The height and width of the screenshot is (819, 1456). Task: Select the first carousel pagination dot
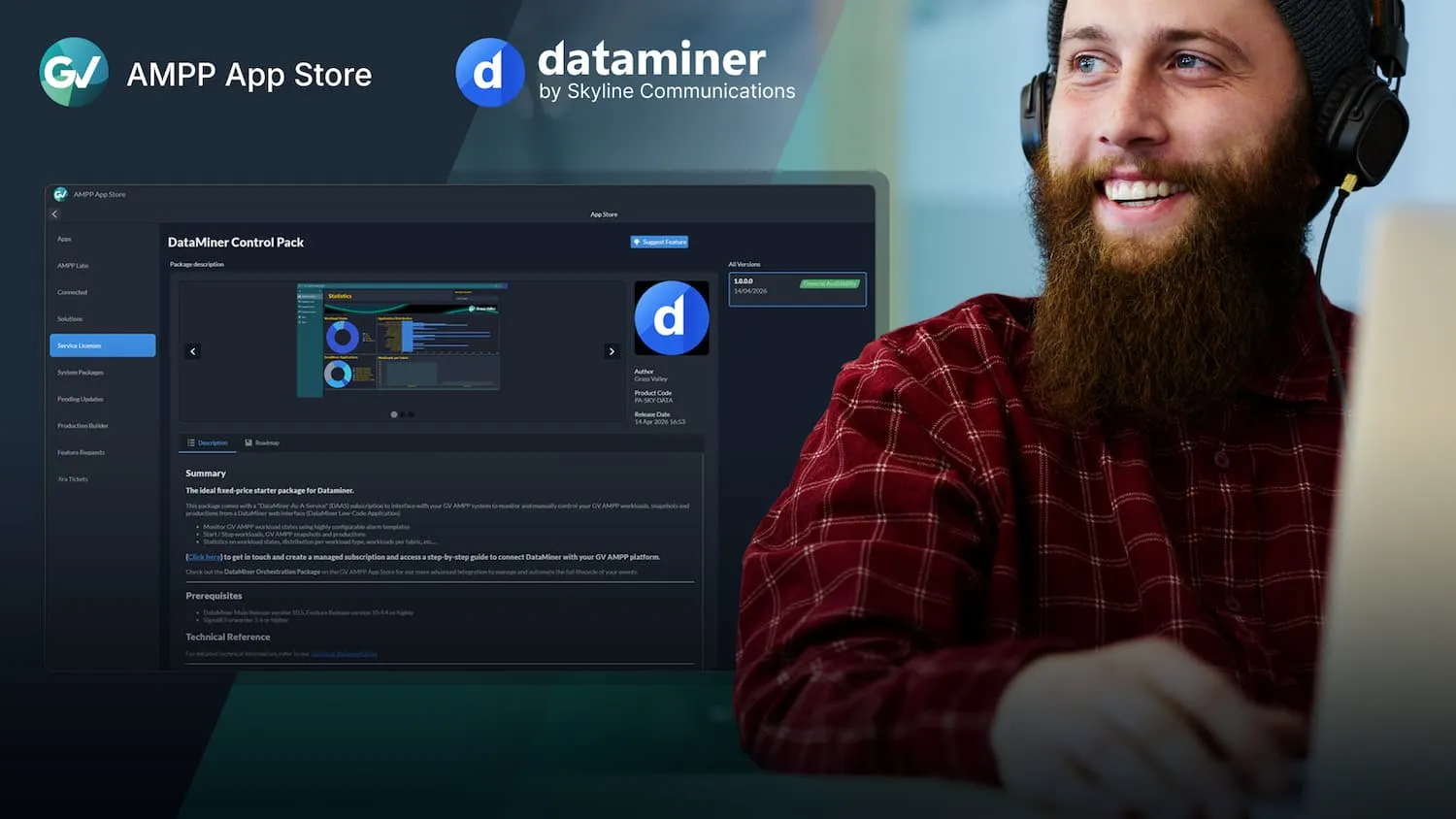click(394, 414)
